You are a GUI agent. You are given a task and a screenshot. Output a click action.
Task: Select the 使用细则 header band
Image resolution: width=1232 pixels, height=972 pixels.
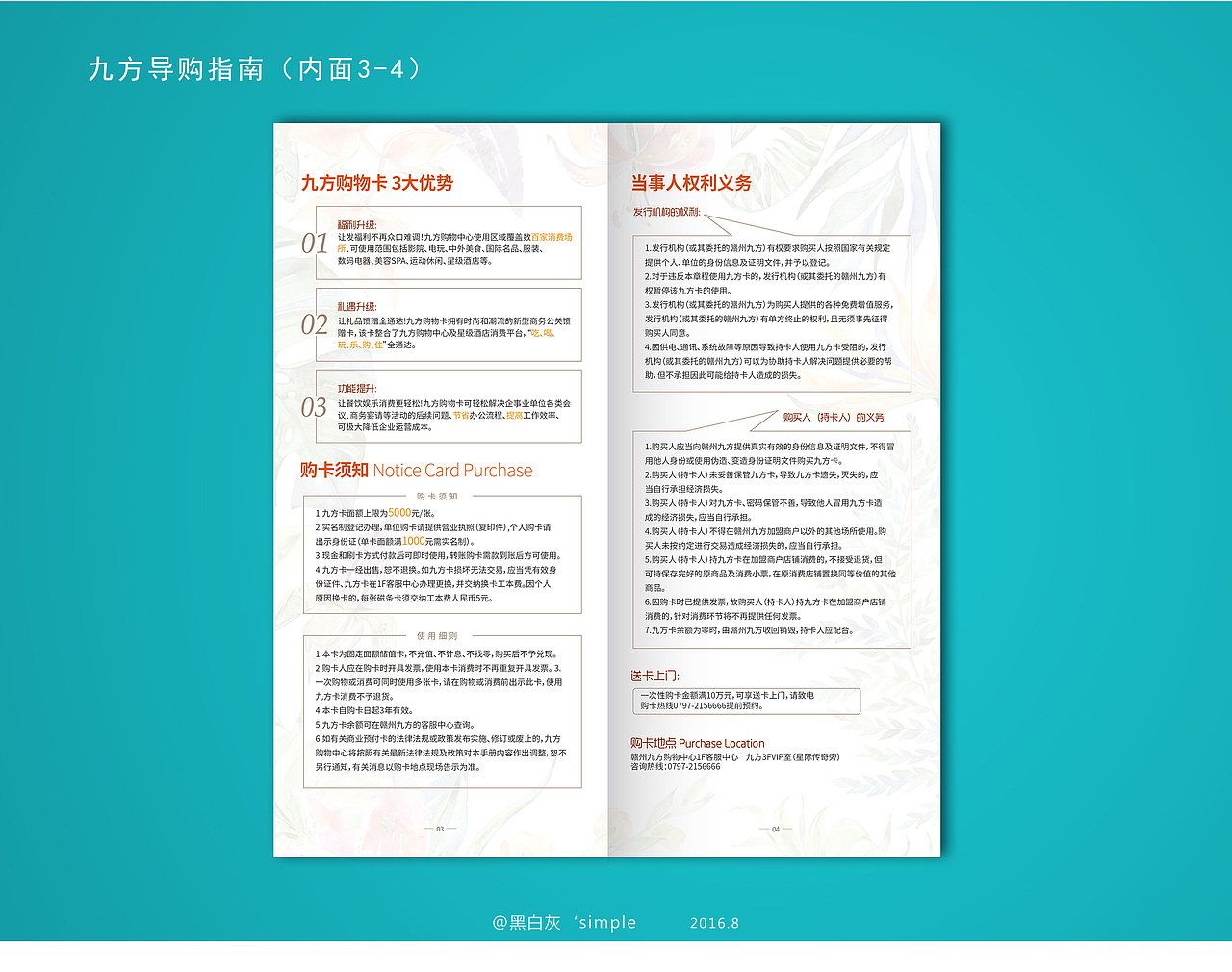pos(438,637)
